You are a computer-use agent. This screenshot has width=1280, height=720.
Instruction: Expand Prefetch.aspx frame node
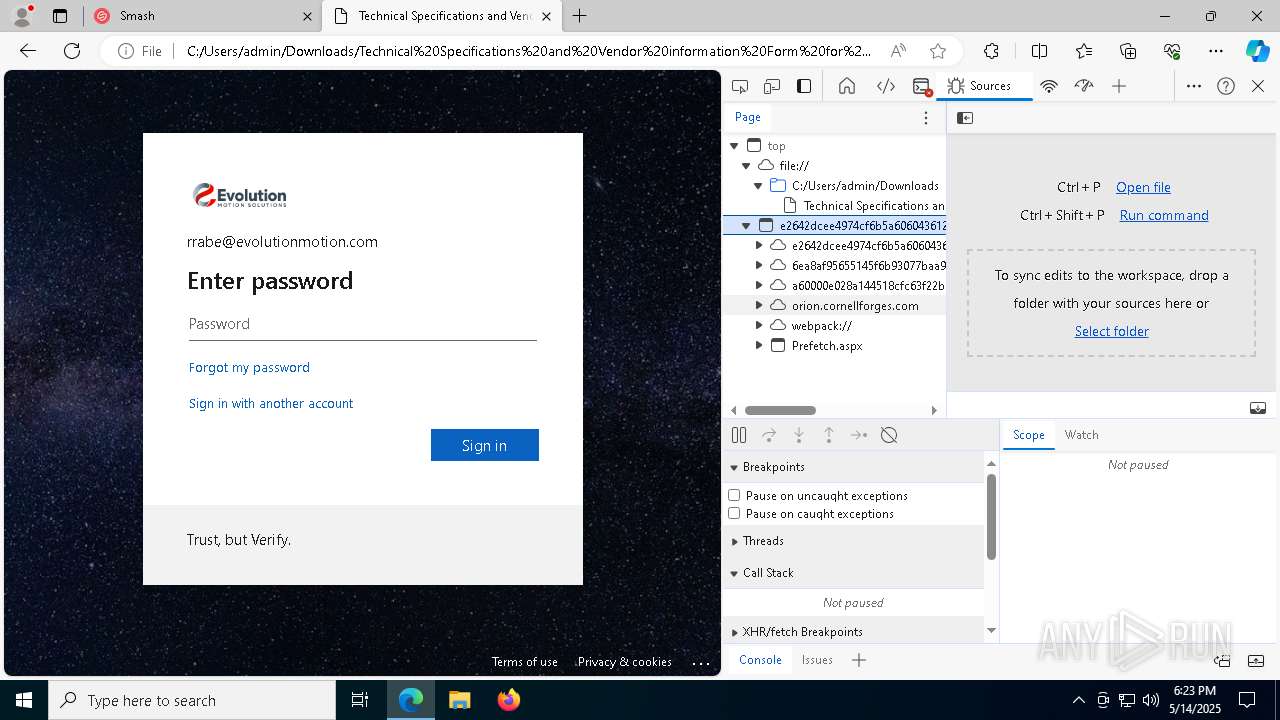[759, 346]
